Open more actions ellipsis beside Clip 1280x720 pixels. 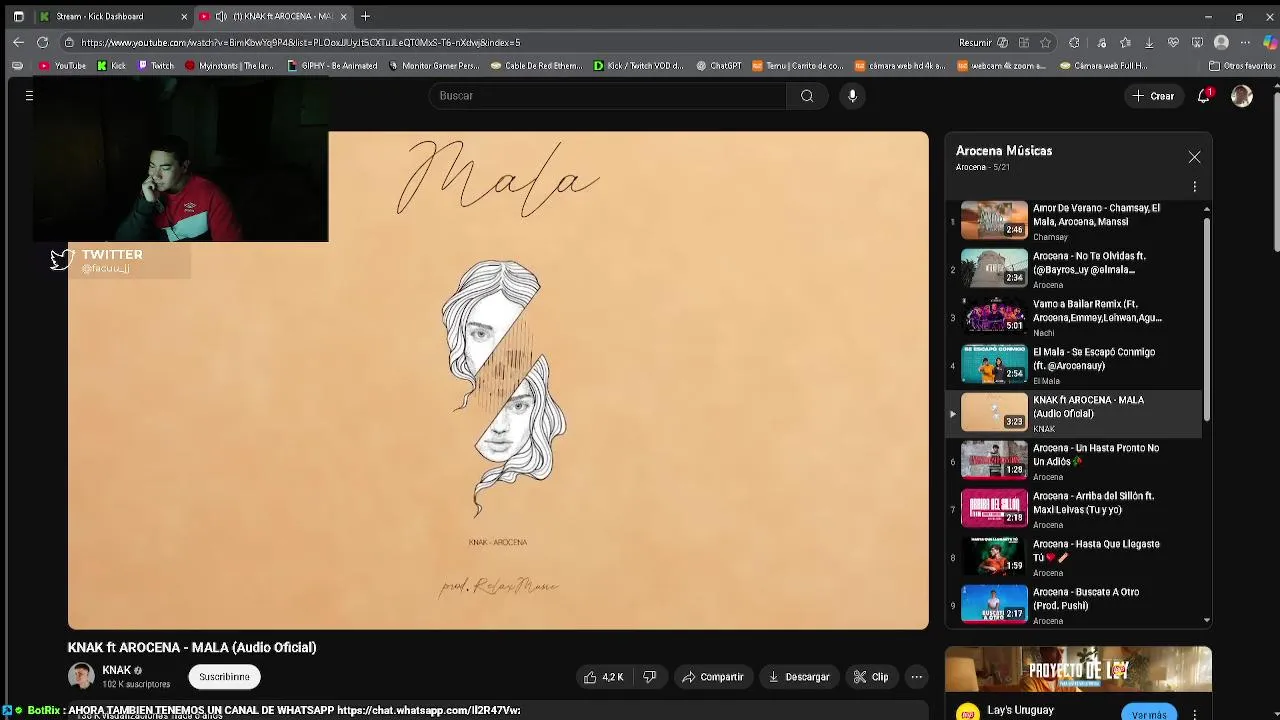tap(916, 677)
